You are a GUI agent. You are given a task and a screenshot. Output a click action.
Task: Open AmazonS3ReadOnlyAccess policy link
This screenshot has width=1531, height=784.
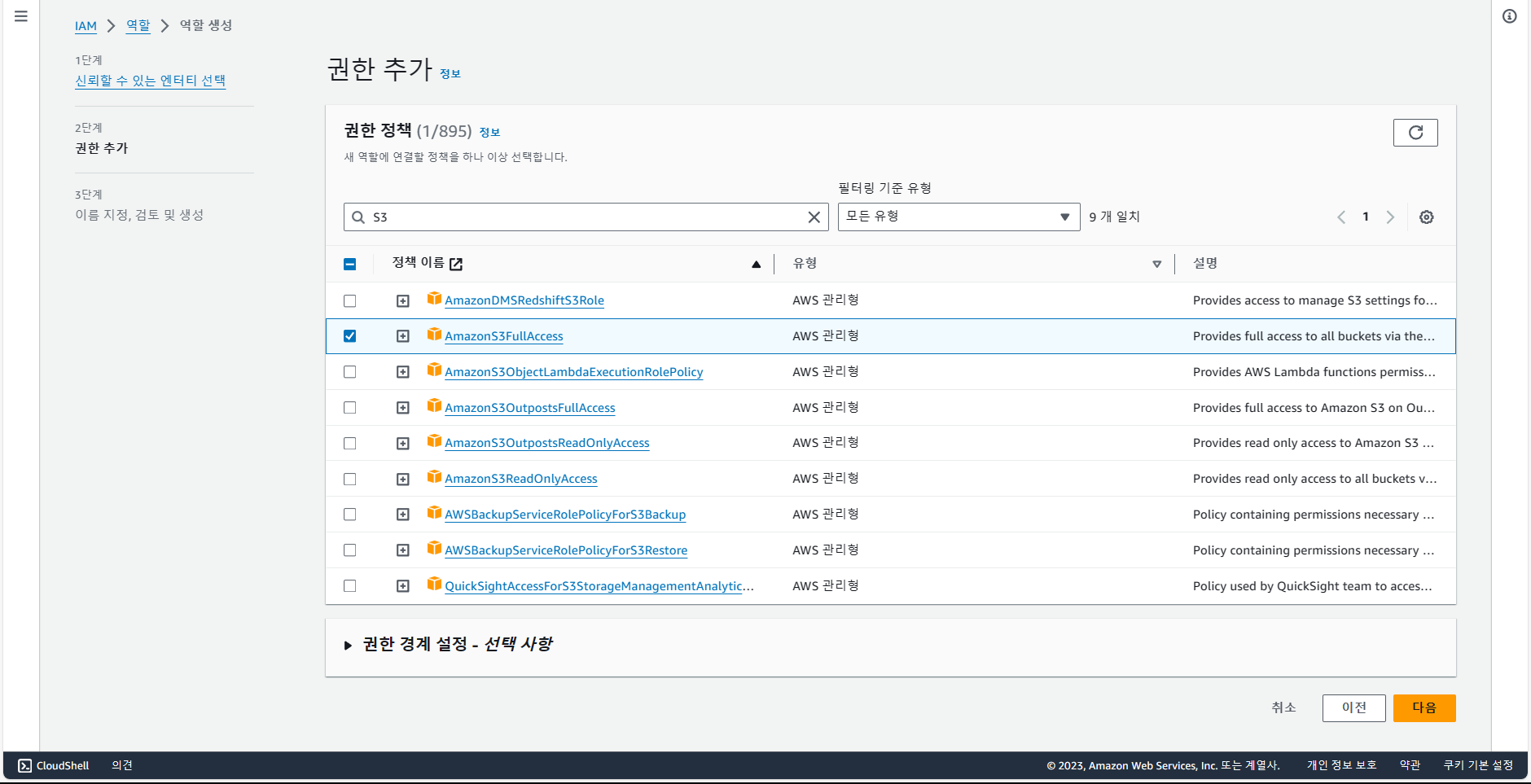[x=521, y=479]
